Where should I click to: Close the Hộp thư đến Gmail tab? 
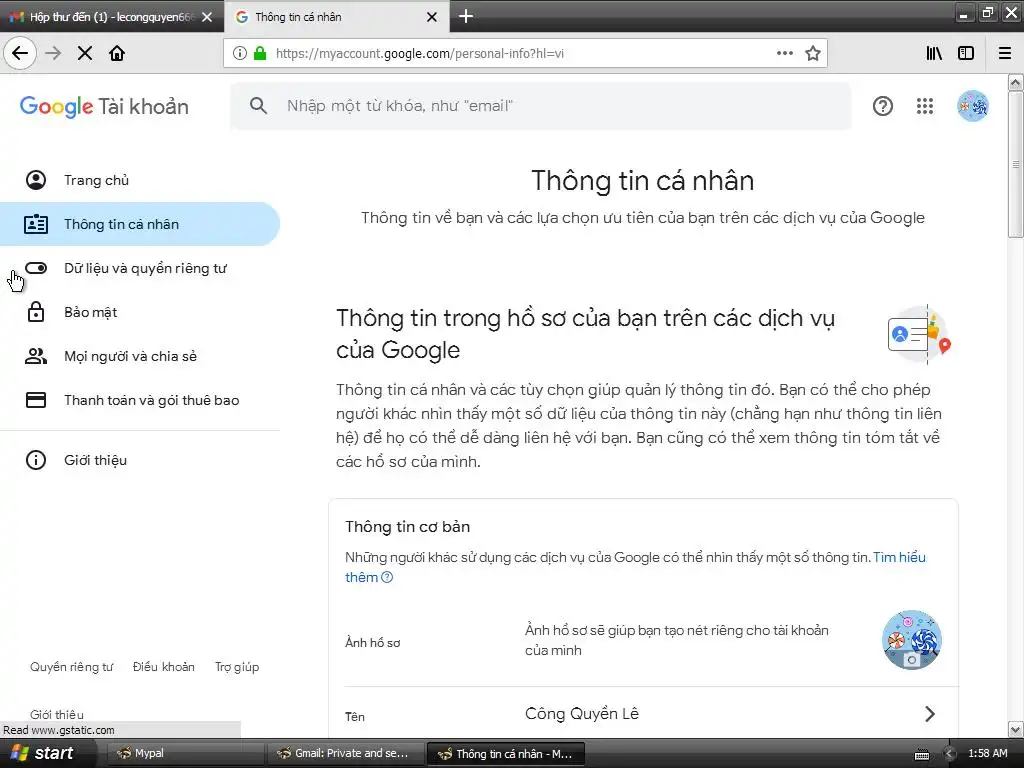tap(207, 17)
